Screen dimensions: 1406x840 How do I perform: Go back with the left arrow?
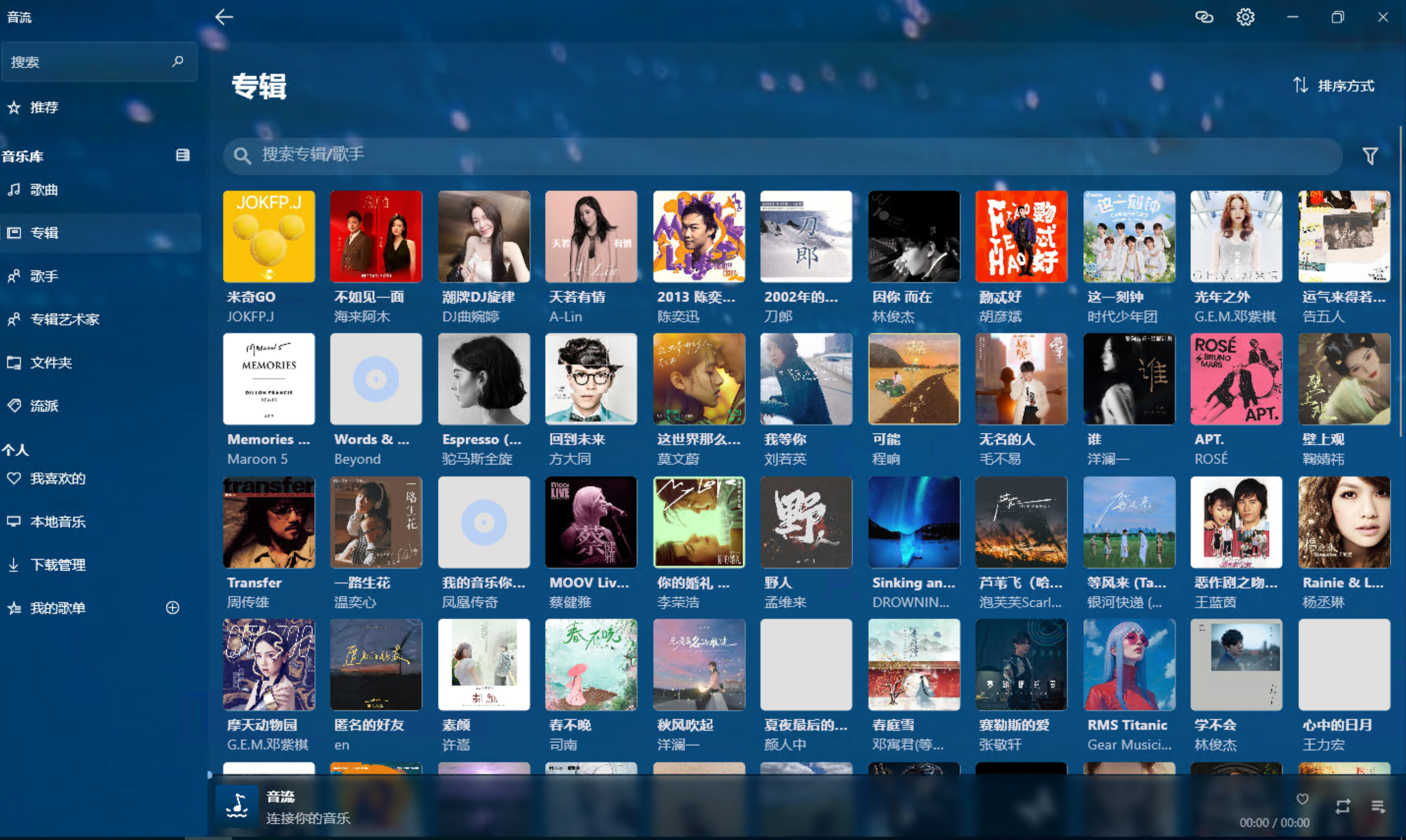[224, 17]
